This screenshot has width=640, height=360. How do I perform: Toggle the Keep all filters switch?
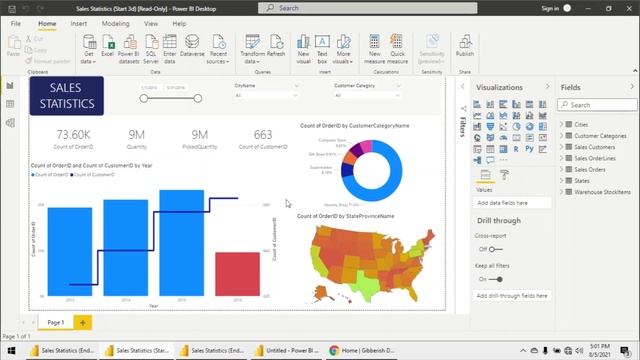tap(496, 279)
